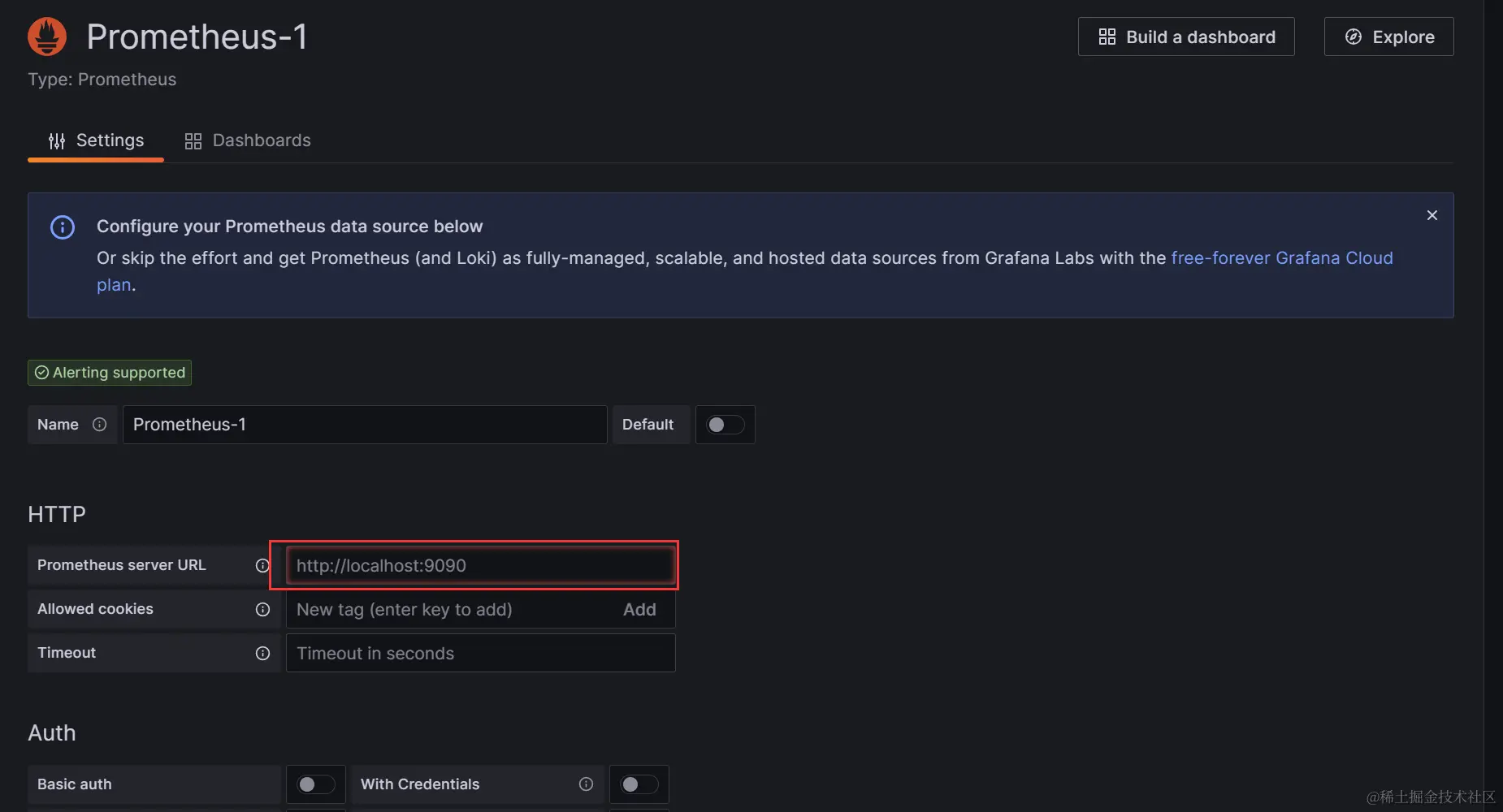This screenshot has height=812, width=1503.
Task: Click the Prometheus-1 page title
Action: [197, 37]
